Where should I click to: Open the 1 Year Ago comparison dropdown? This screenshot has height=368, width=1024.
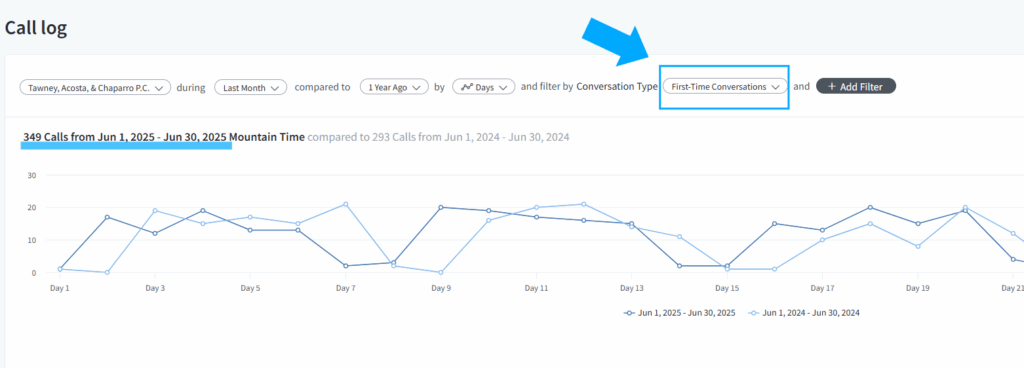click(394, 87)
